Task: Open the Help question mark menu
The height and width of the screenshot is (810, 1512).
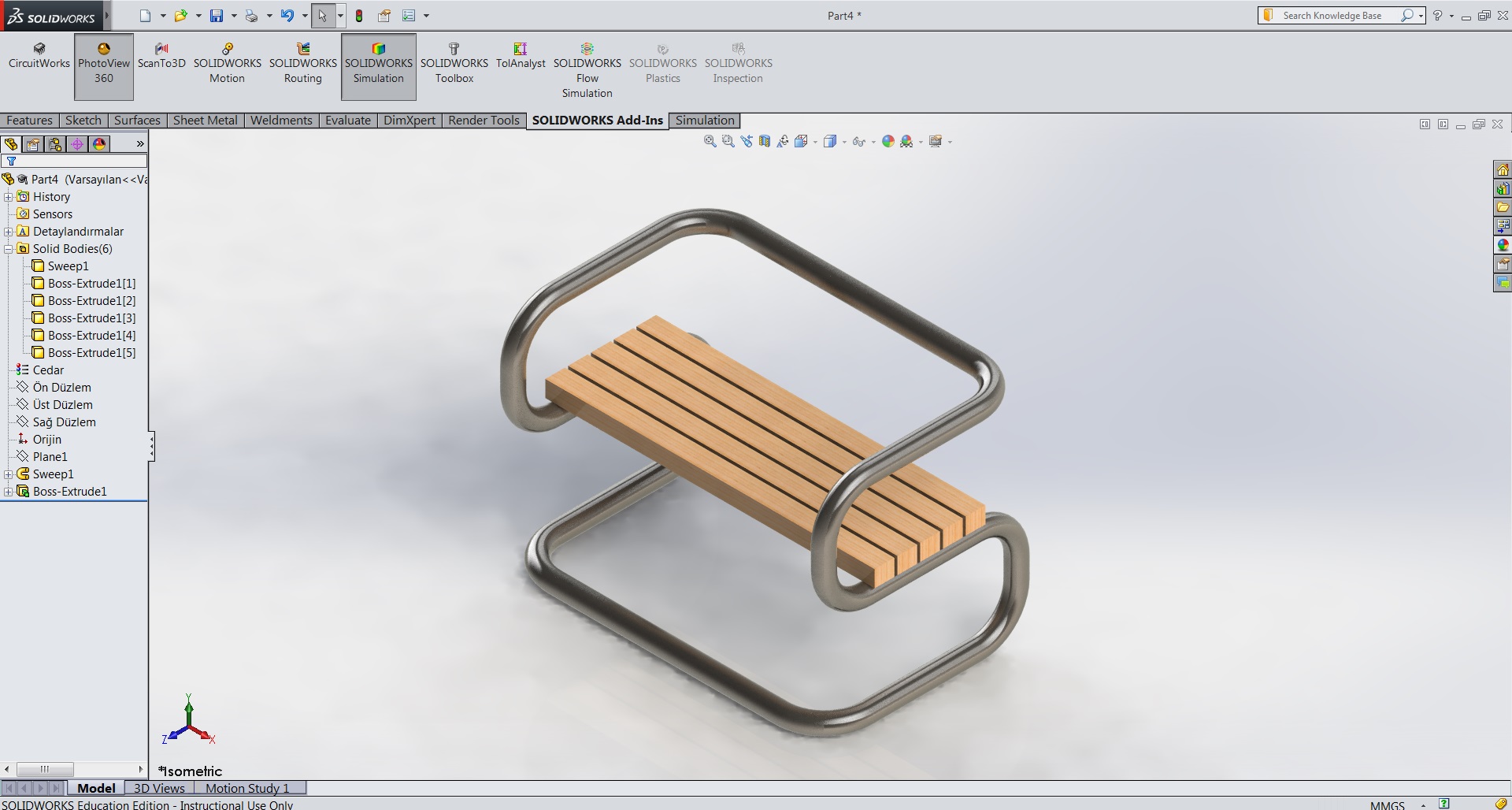Action: tap(1438, 16)
